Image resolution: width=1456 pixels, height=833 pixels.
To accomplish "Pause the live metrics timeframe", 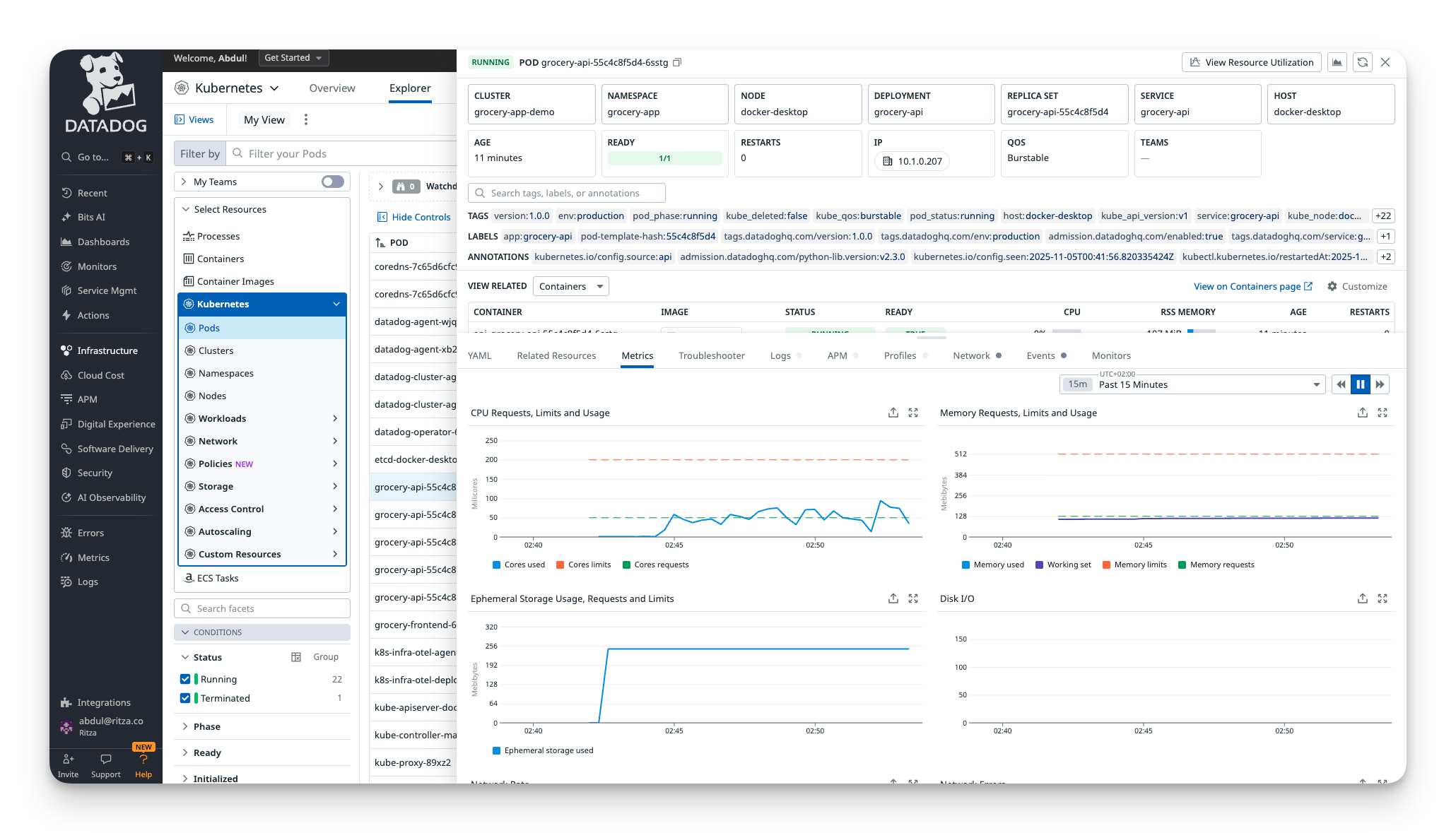I will tap(1361, 384).
